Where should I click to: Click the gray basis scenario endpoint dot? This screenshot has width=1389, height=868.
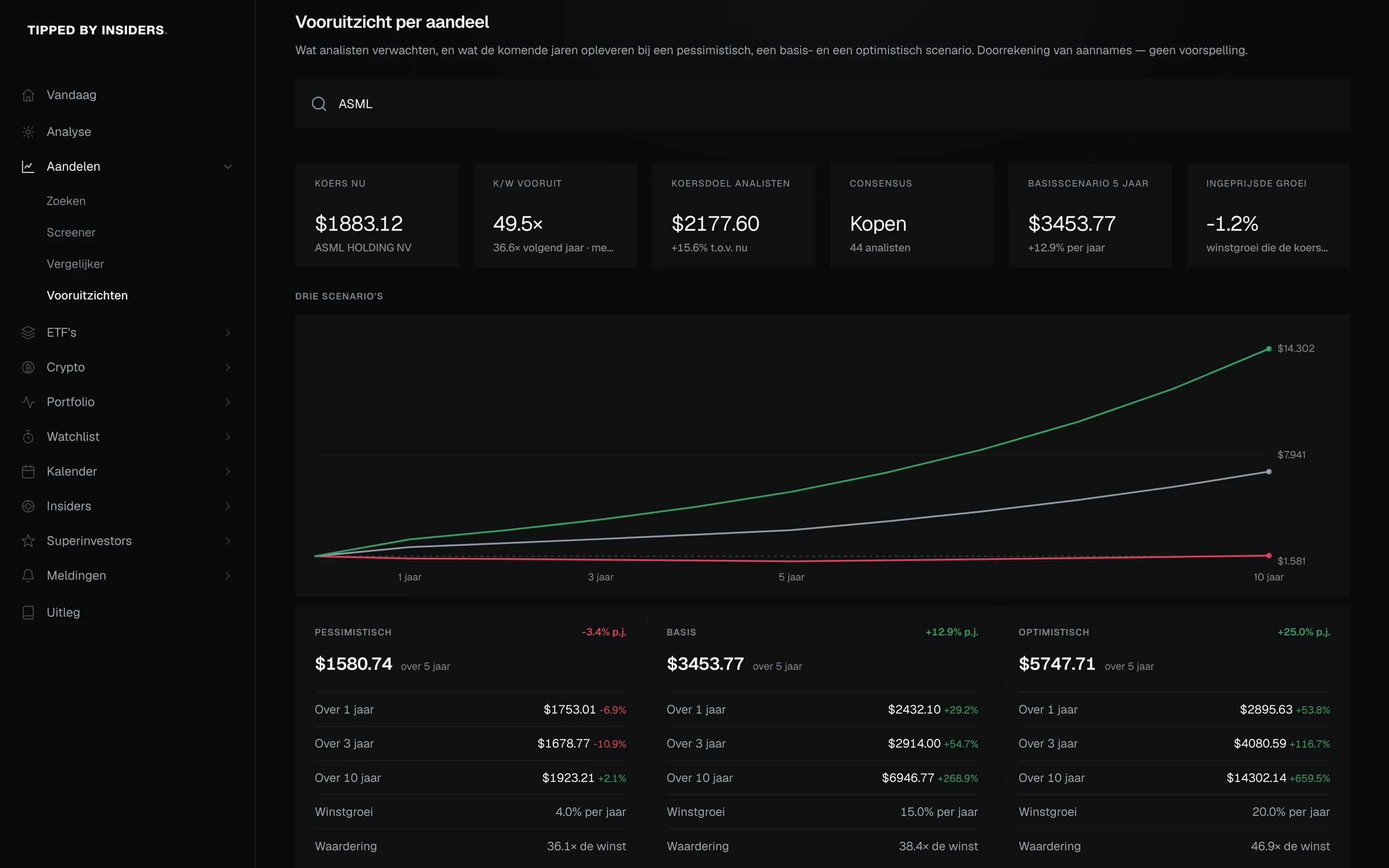pos(1269,472)
